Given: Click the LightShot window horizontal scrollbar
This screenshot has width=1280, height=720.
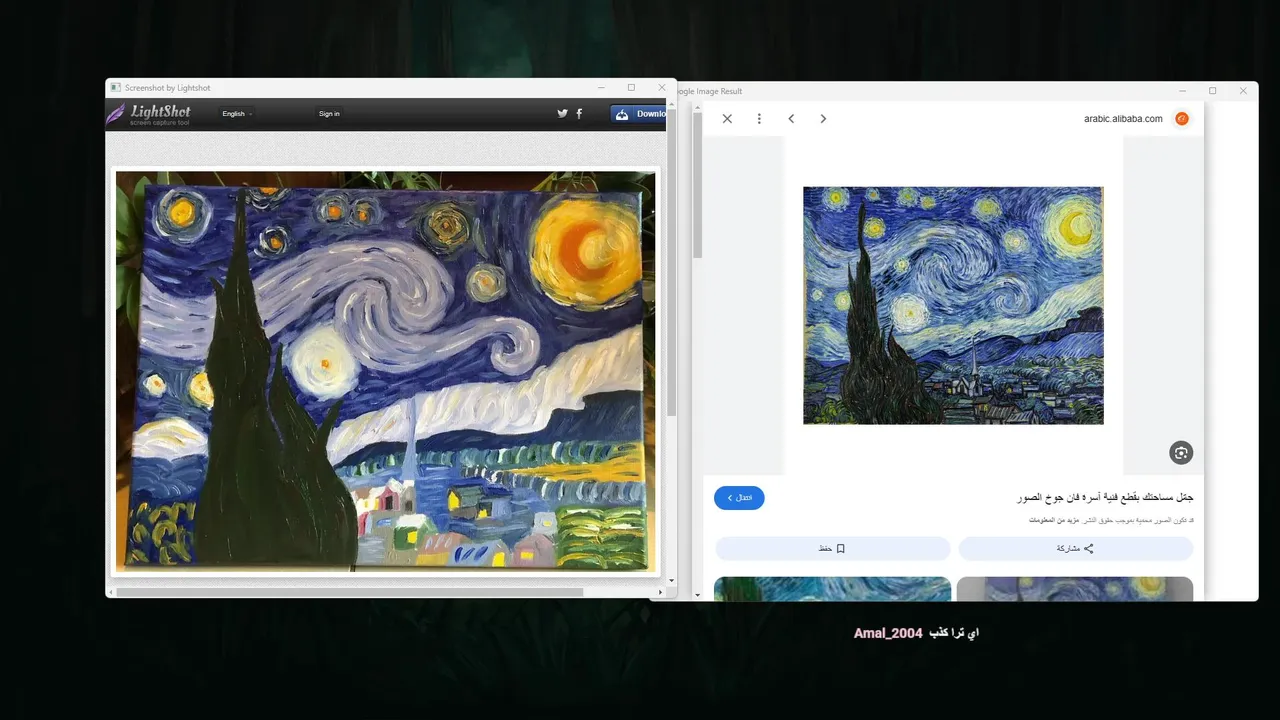Looking at the screenshot, I should (349, 592).
